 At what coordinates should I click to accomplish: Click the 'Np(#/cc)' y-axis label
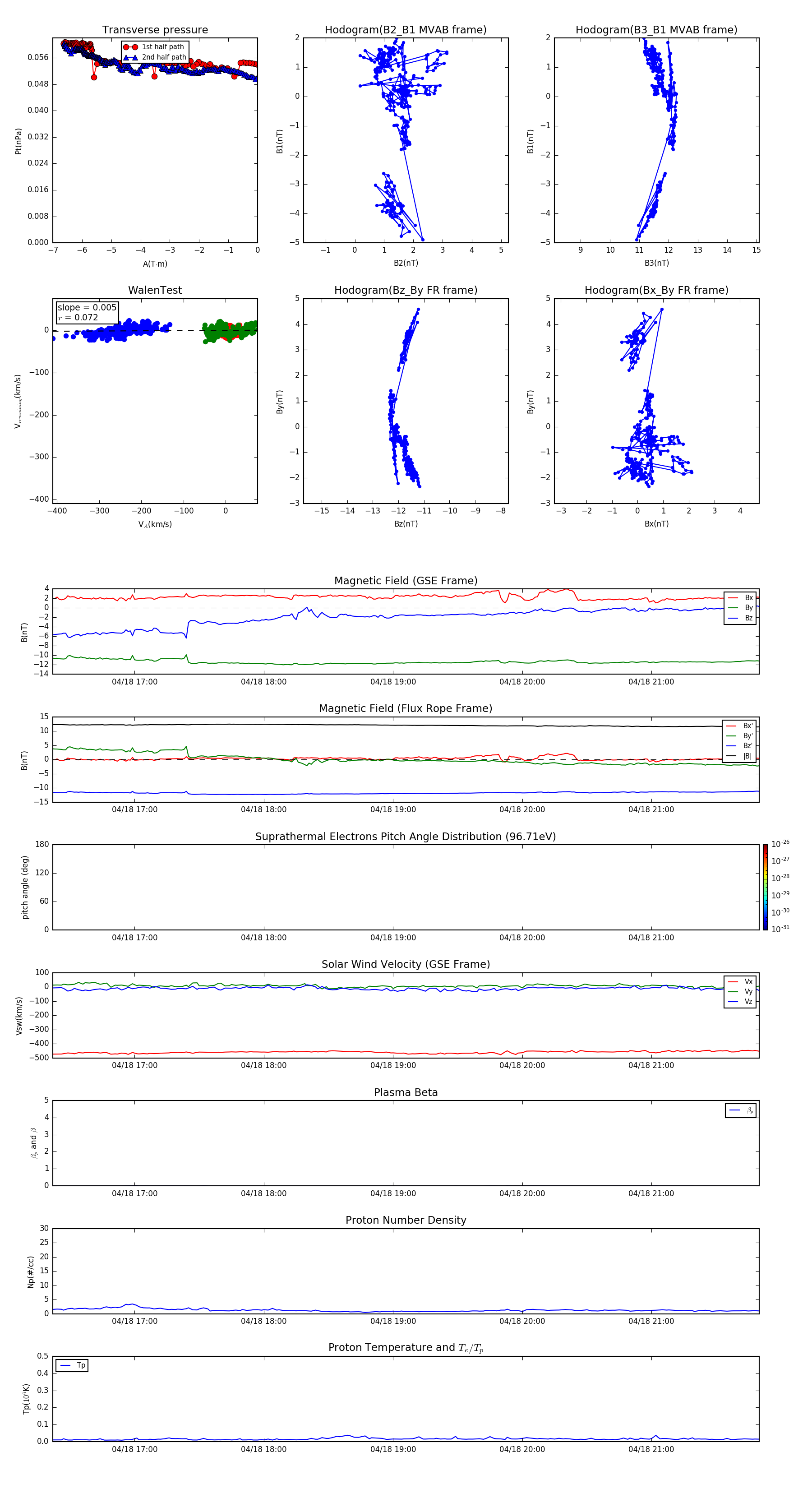(31, 1271)
